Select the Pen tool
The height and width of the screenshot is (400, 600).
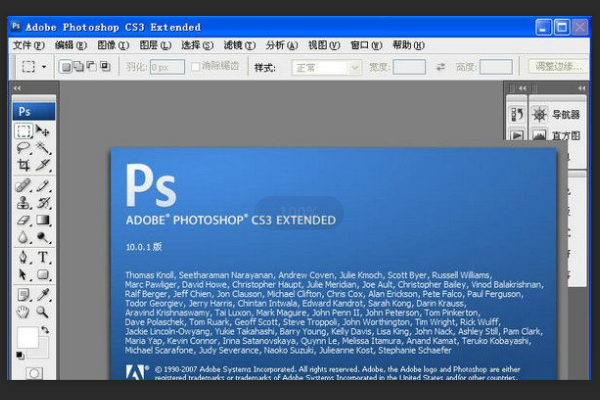point(23,257)
